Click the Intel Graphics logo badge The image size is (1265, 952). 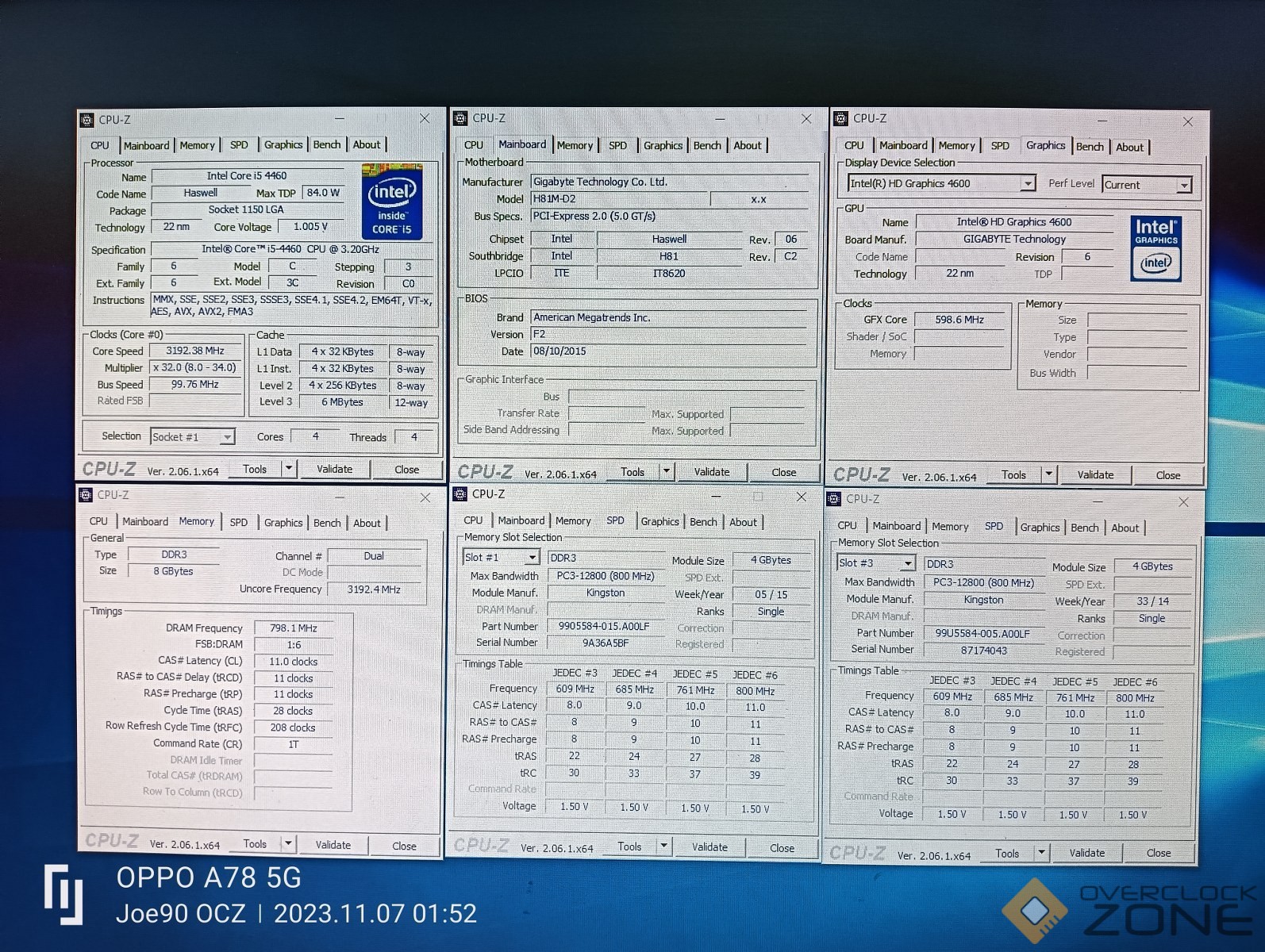[1156, 248]
